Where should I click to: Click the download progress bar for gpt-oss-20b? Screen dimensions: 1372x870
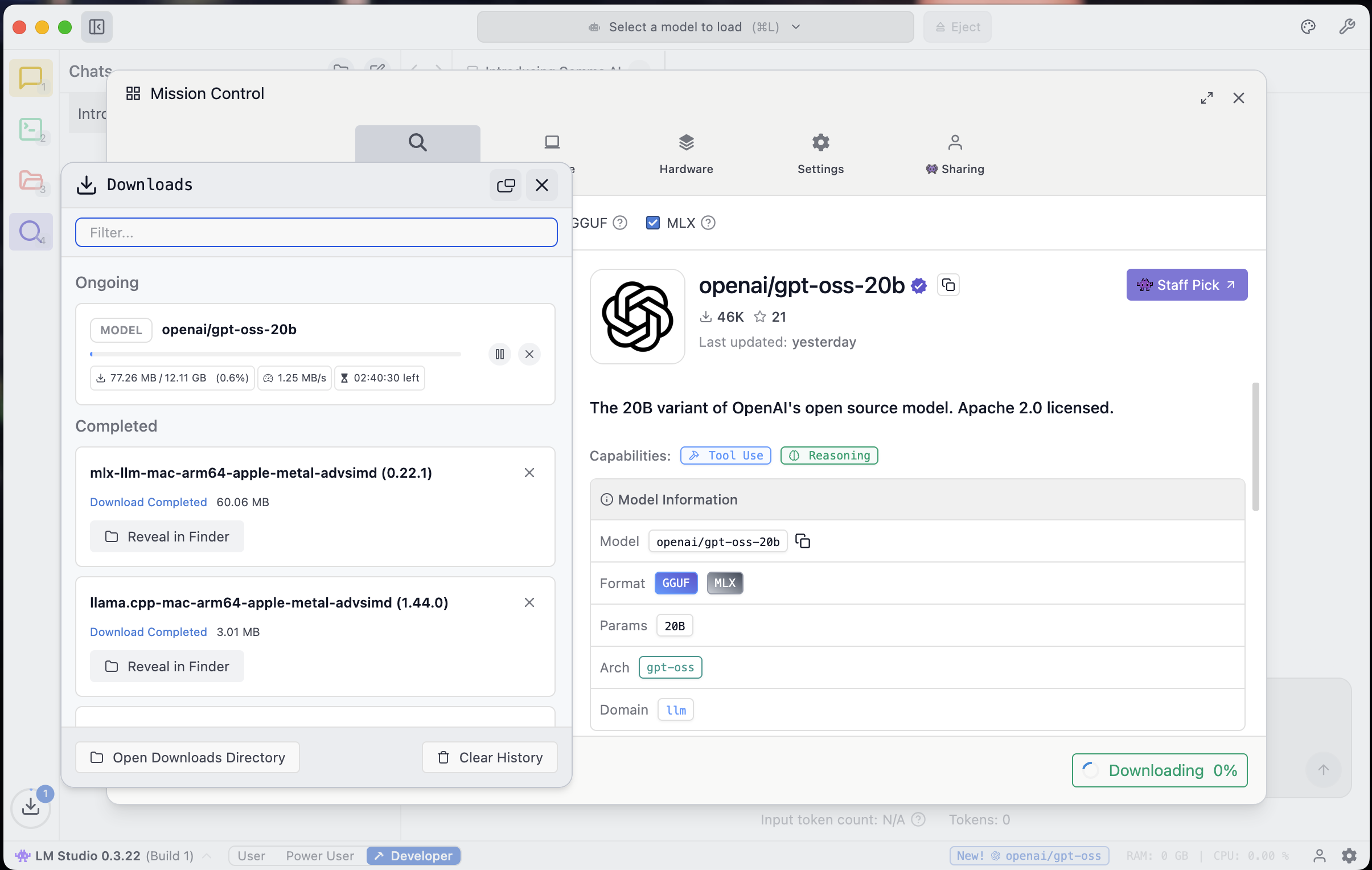coord(275,354)
